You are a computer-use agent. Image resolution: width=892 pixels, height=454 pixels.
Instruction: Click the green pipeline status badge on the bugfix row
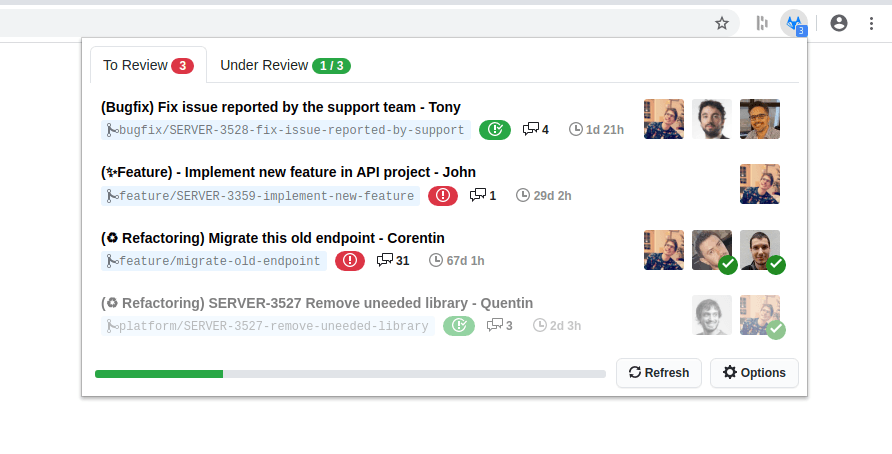[494, 130]
